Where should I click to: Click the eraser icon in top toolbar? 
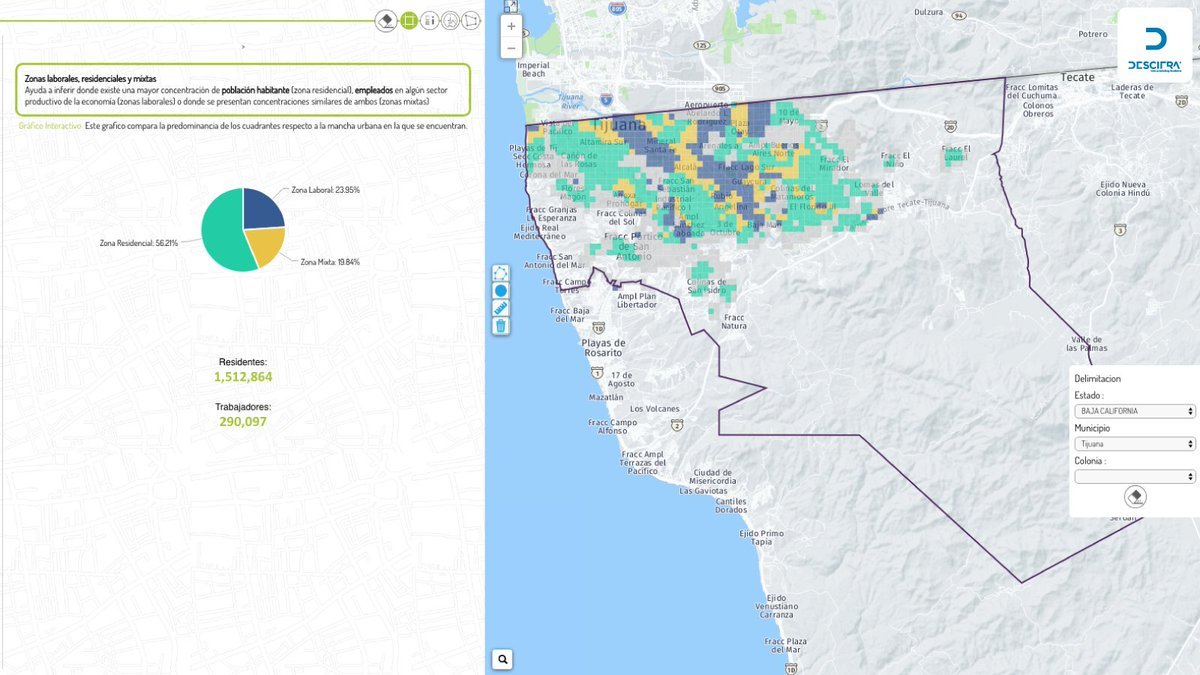387,20
